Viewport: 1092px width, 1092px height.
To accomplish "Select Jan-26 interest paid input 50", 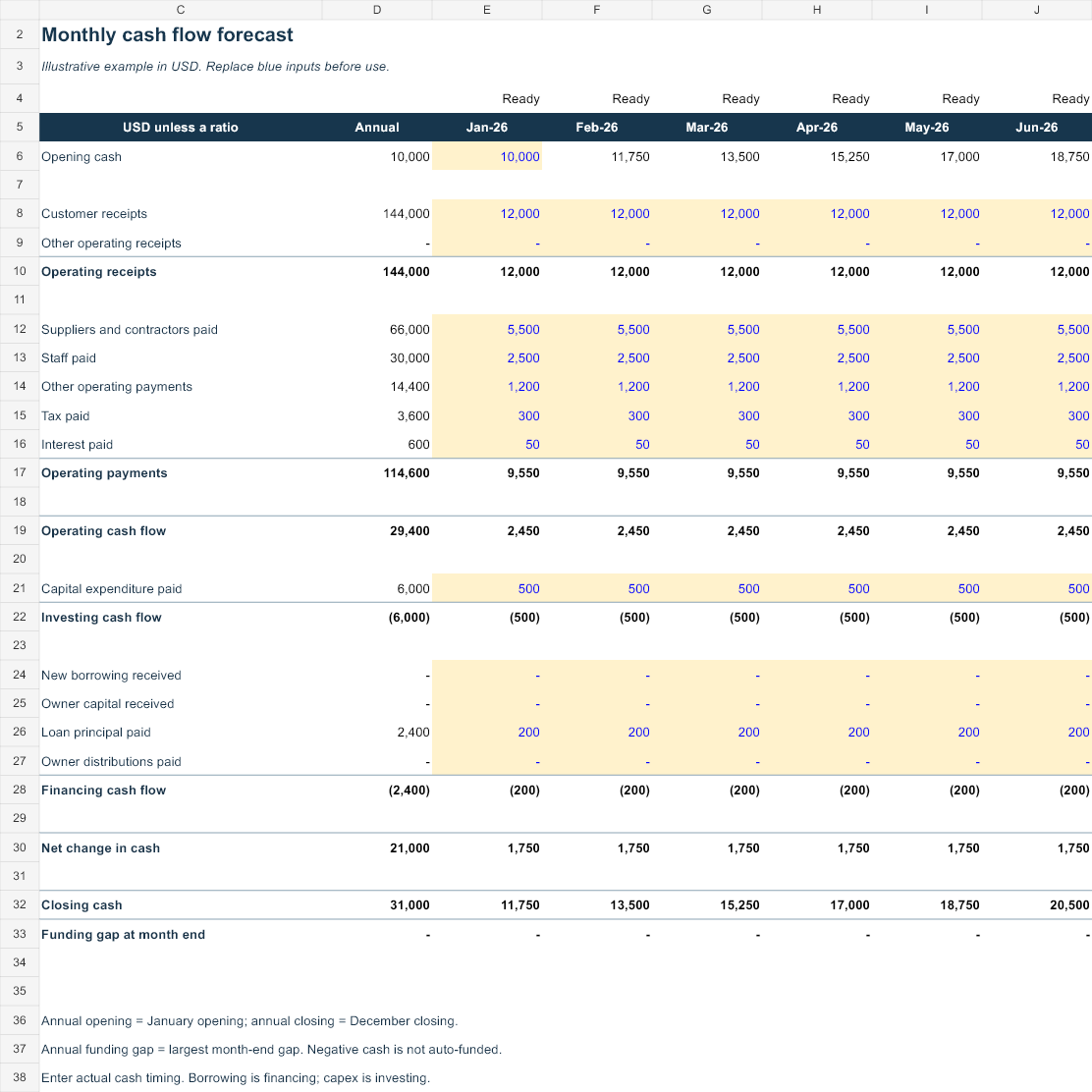I will click(487, 444).
